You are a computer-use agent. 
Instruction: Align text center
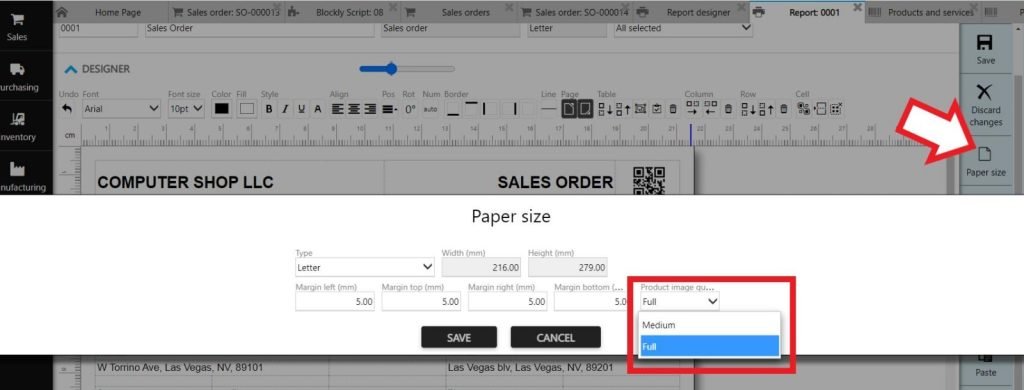(354, 109)
